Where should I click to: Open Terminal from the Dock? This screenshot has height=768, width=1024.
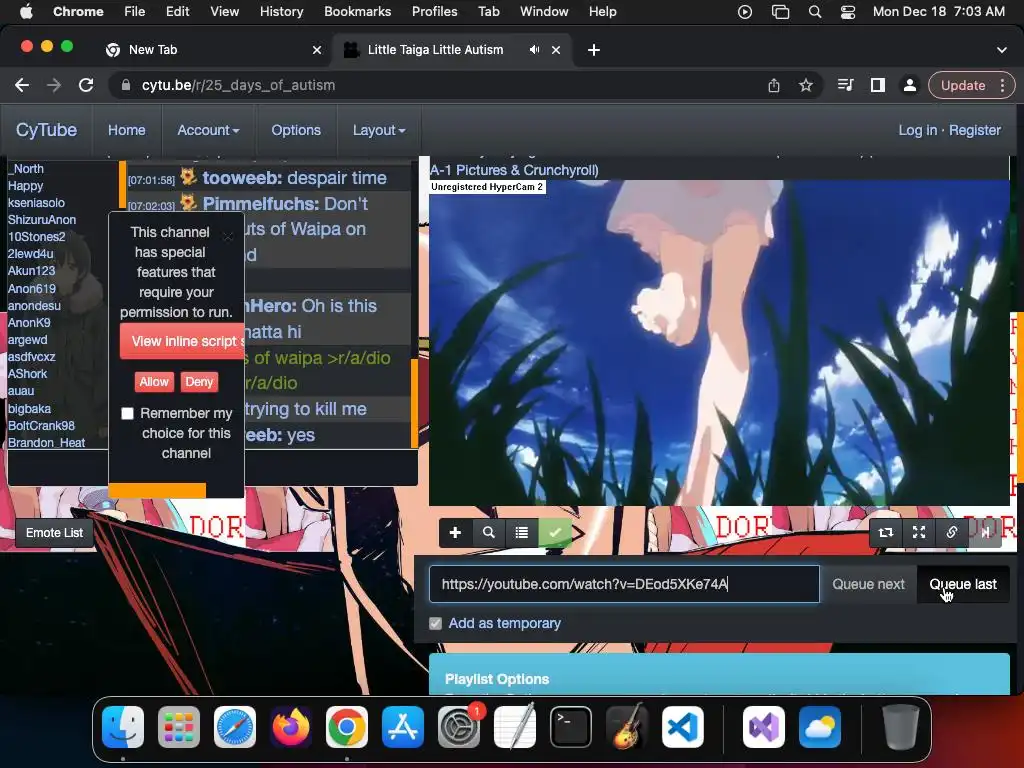571,727
